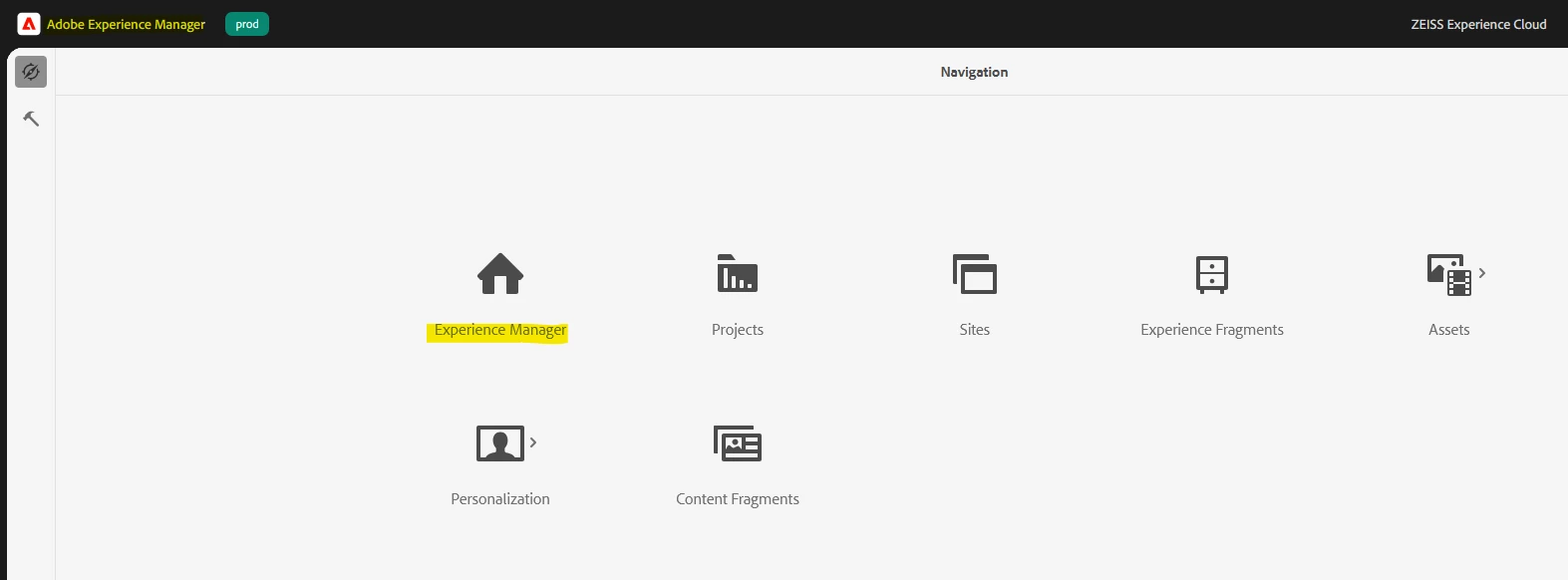Viewport: 1568px width, 580px height.
Task: Click the Content Fragments label
Action: point(738,499)
